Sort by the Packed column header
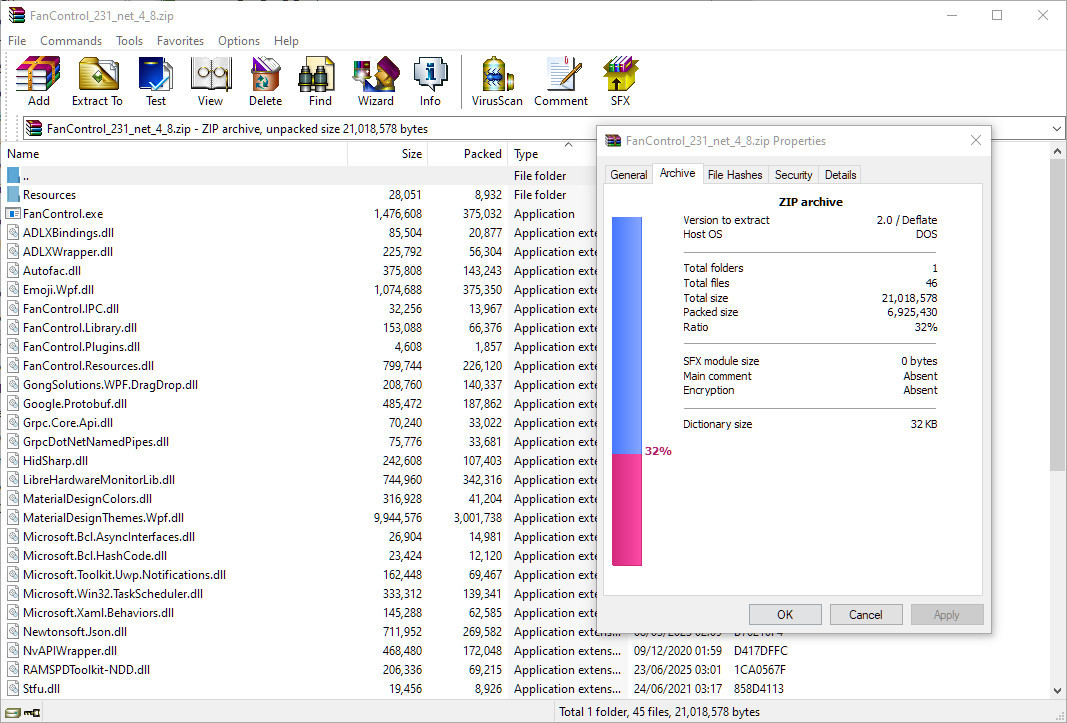The width and height of the screenshot is (1067, 723). [467, 154]
